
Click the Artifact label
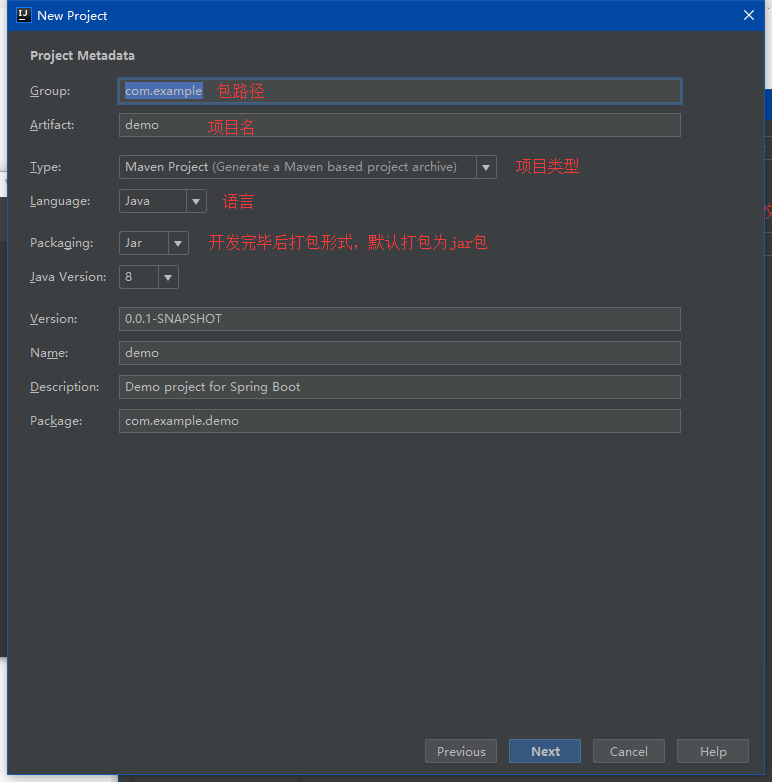point(52,125)
